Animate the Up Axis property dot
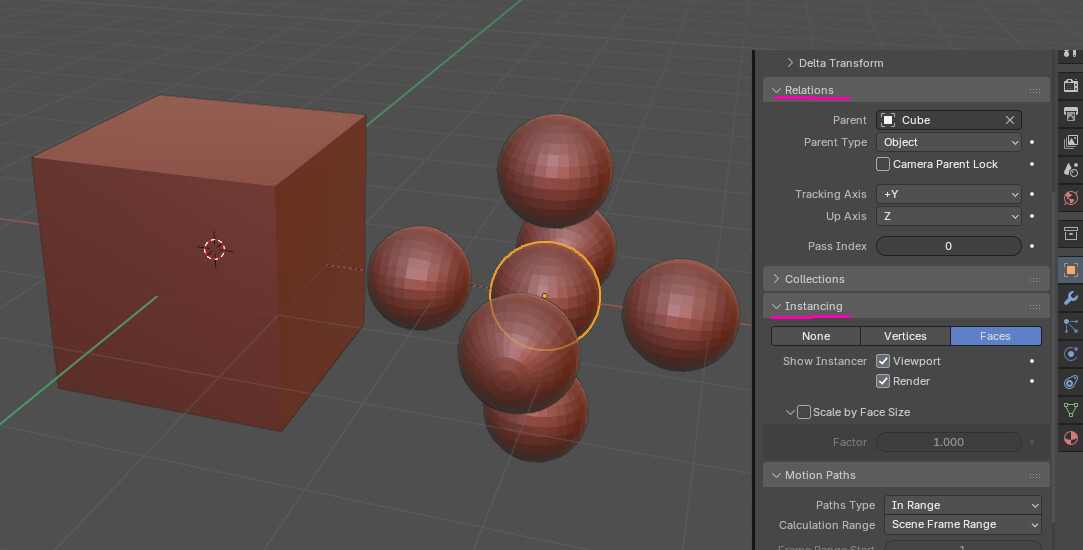The image size is (1083, 550). (x=1032, y=216)
